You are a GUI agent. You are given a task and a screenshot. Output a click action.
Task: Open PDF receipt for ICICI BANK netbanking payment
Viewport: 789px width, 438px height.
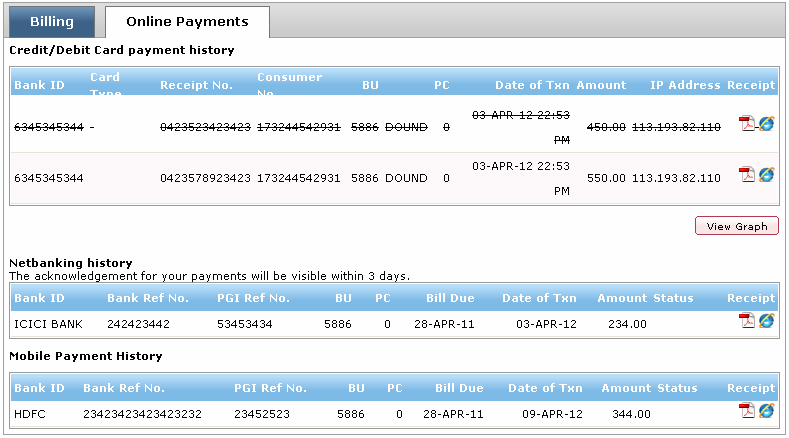coord(746,321)
